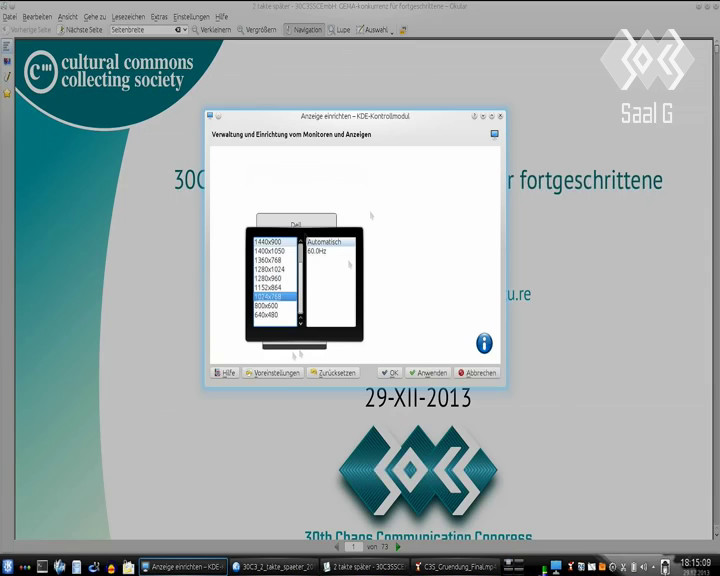Select the 640x480 resolution
720x576 pixels.
275,315
